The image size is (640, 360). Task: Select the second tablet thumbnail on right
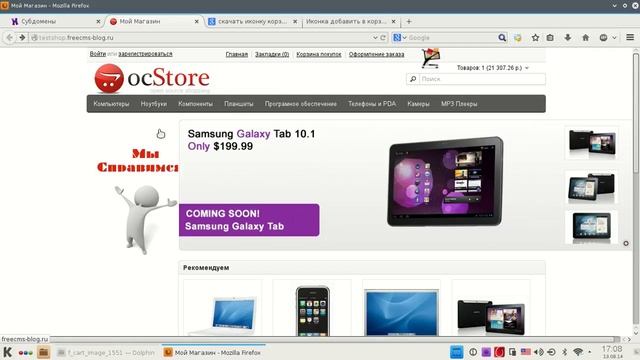[x=591, y=187]
